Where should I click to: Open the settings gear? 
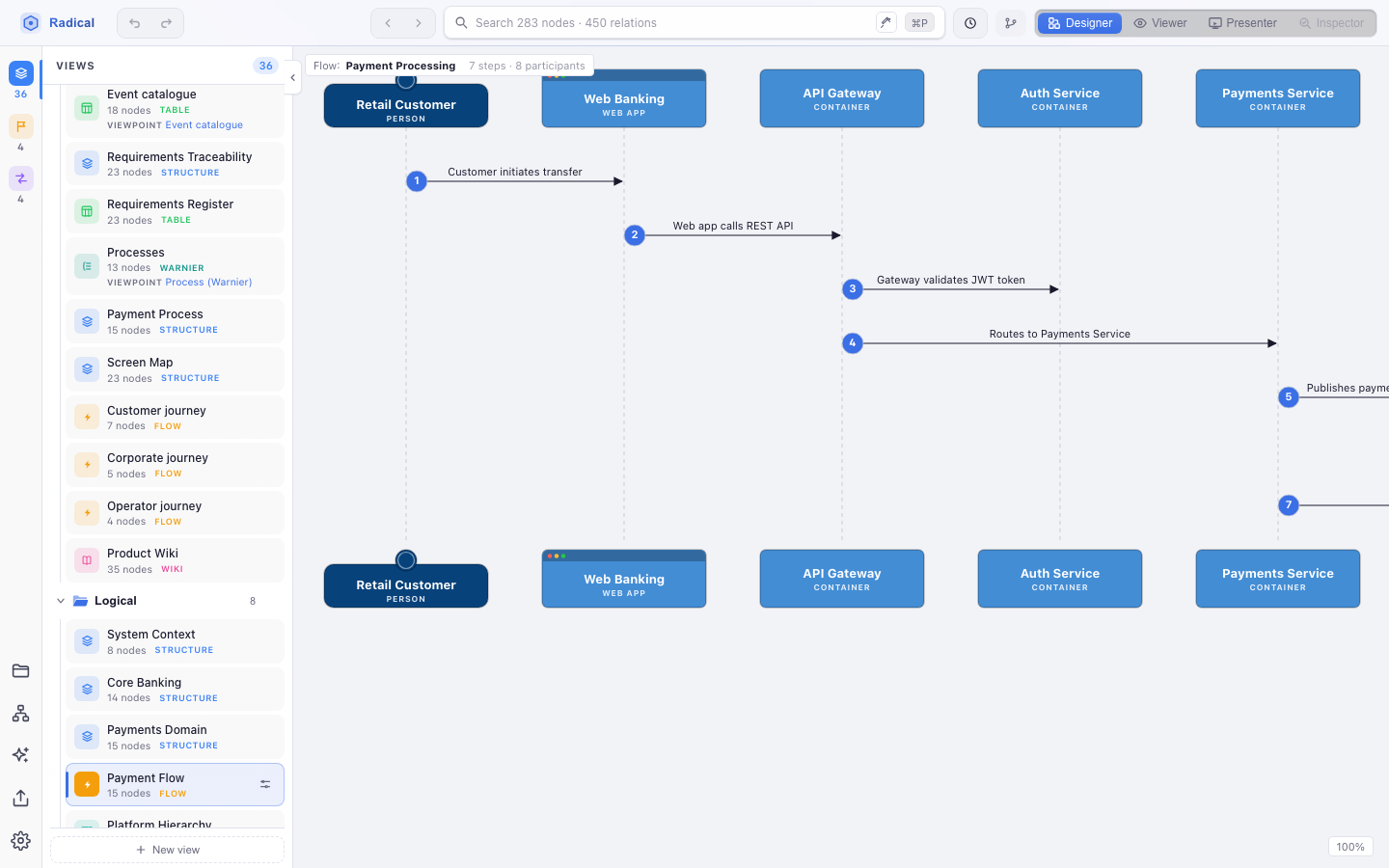click(21, 841)
